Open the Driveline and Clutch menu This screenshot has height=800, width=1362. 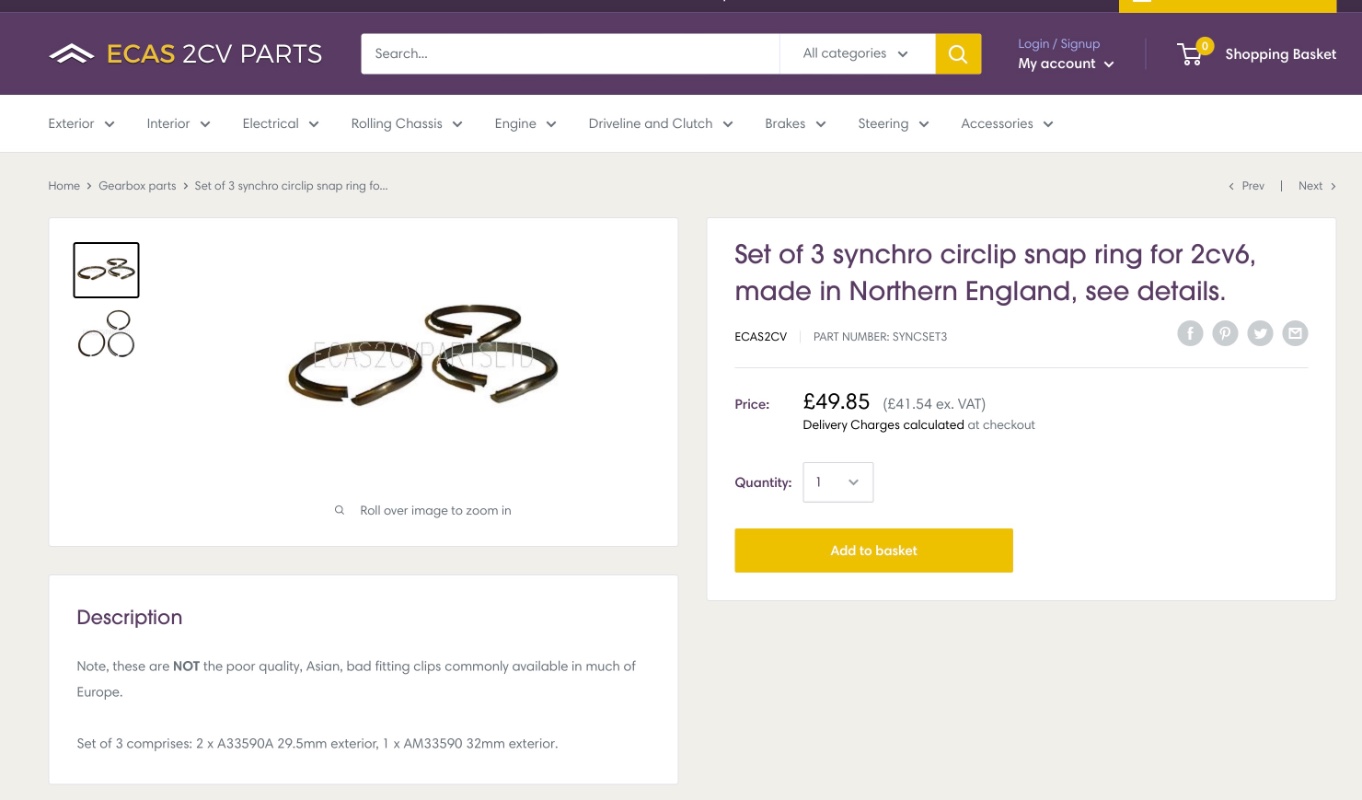point(660,124)
